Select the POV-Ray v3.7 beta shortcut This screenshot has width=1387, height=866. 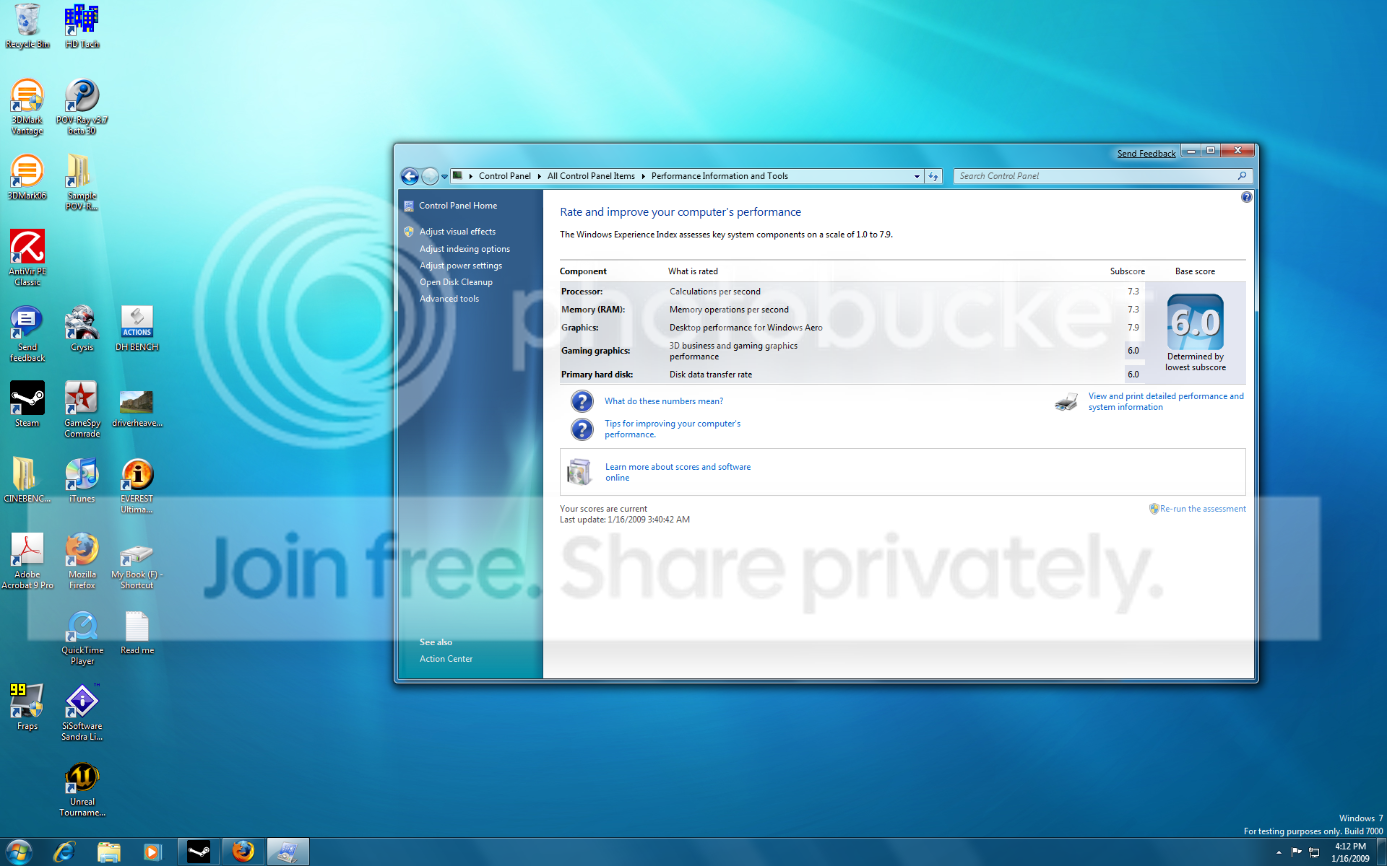point(82,107)
